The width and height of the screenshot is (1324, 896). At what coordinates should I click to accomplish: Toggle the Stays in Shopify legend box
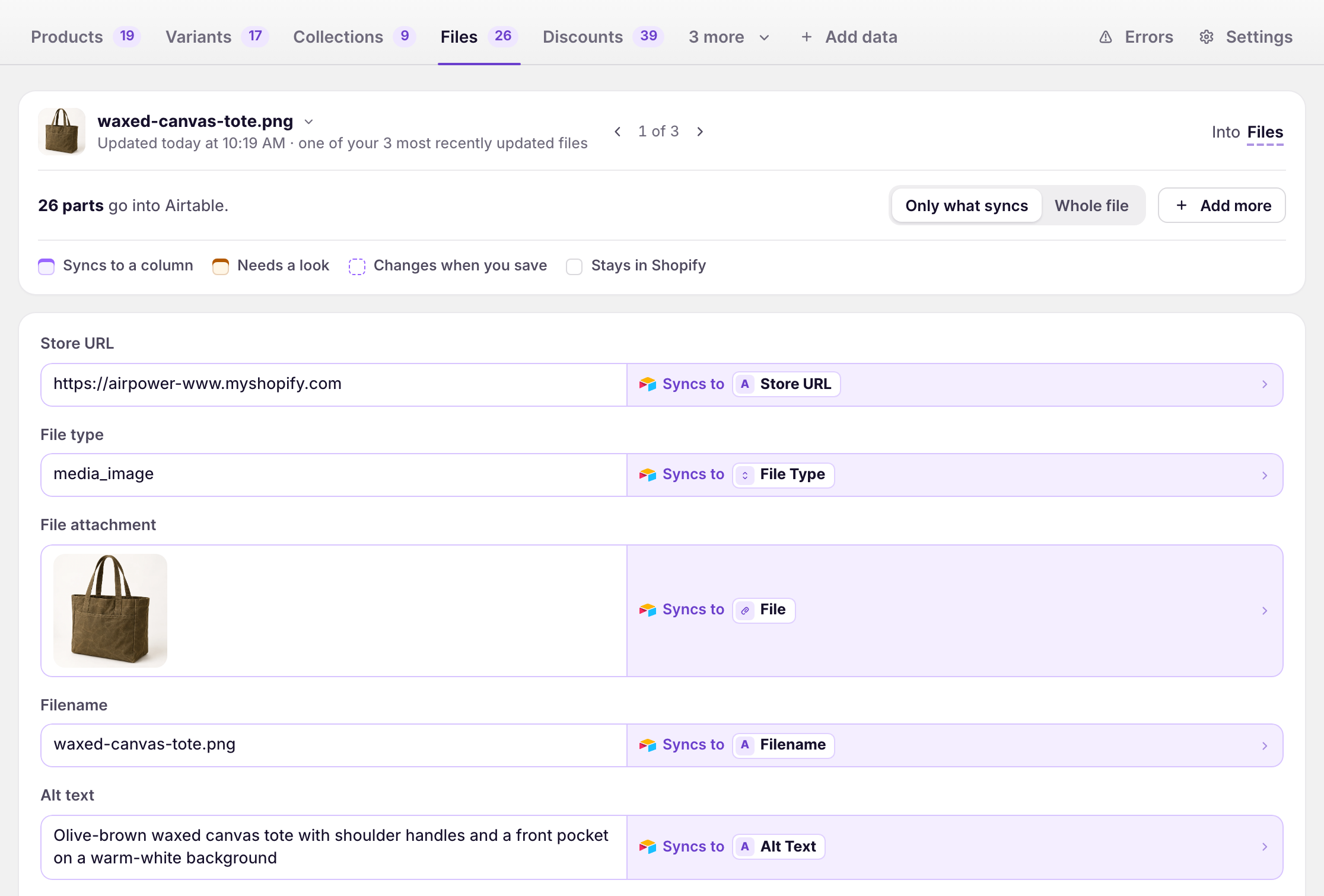574,266
